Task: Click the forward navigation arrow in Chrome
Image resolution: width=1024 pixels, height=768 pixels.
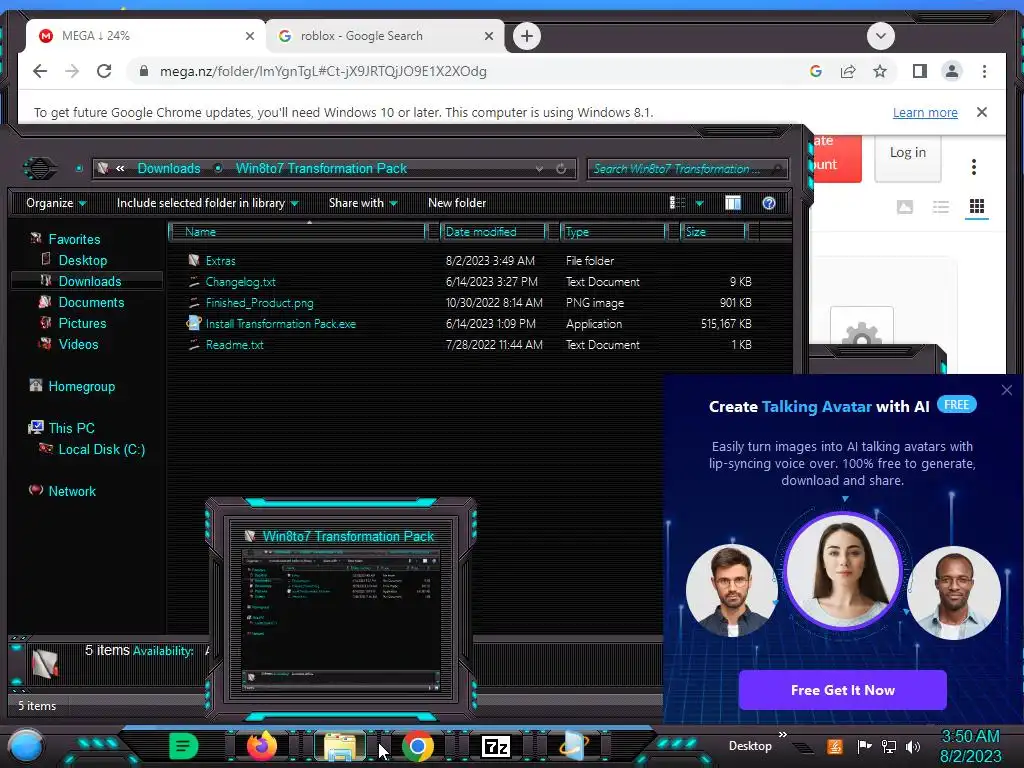Action: pyautogui.click(x=72, y=71)
